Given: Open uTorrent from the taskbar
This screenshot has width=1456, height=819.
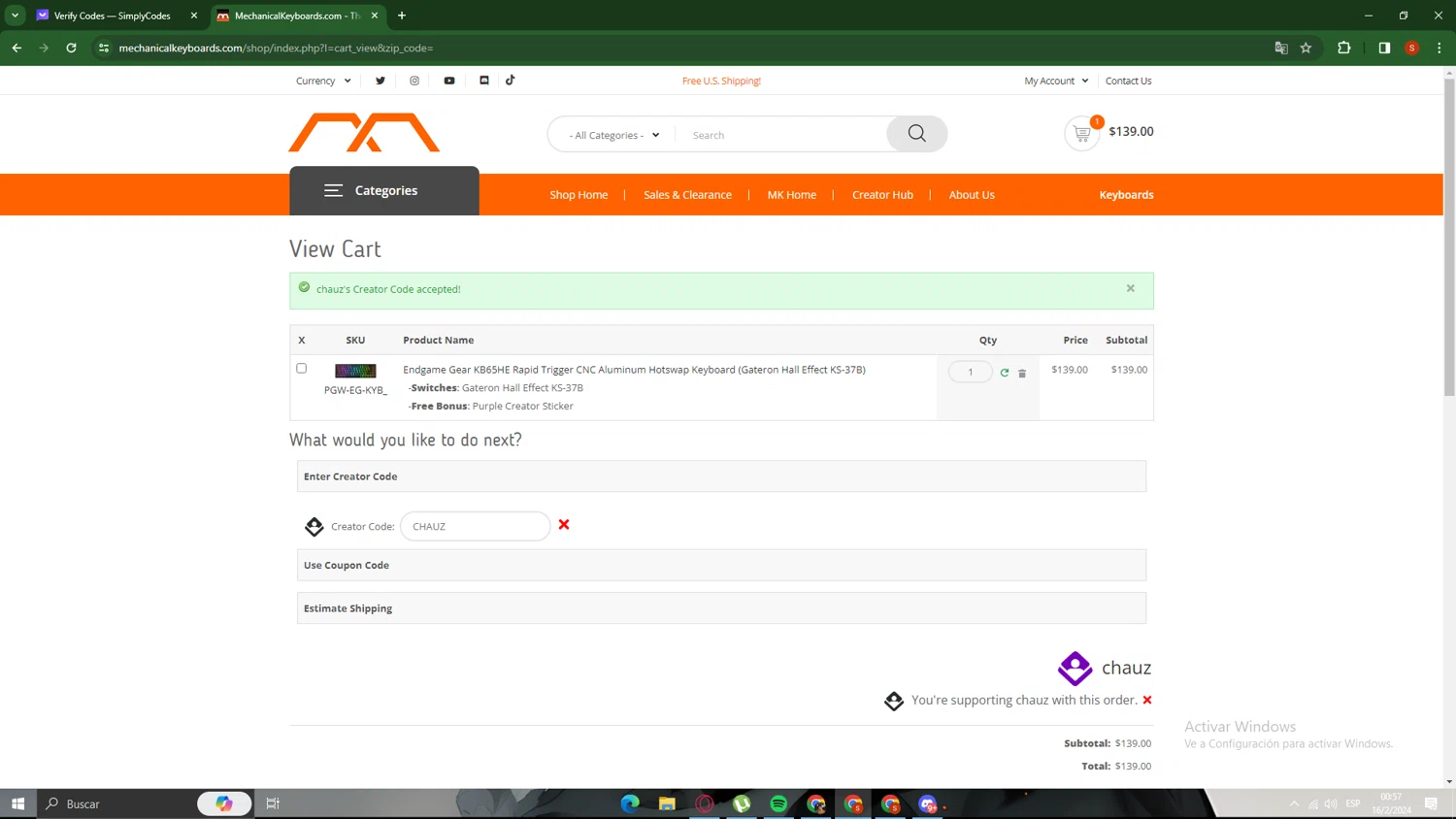Looking at the screenshot, I should pos(742,803).
